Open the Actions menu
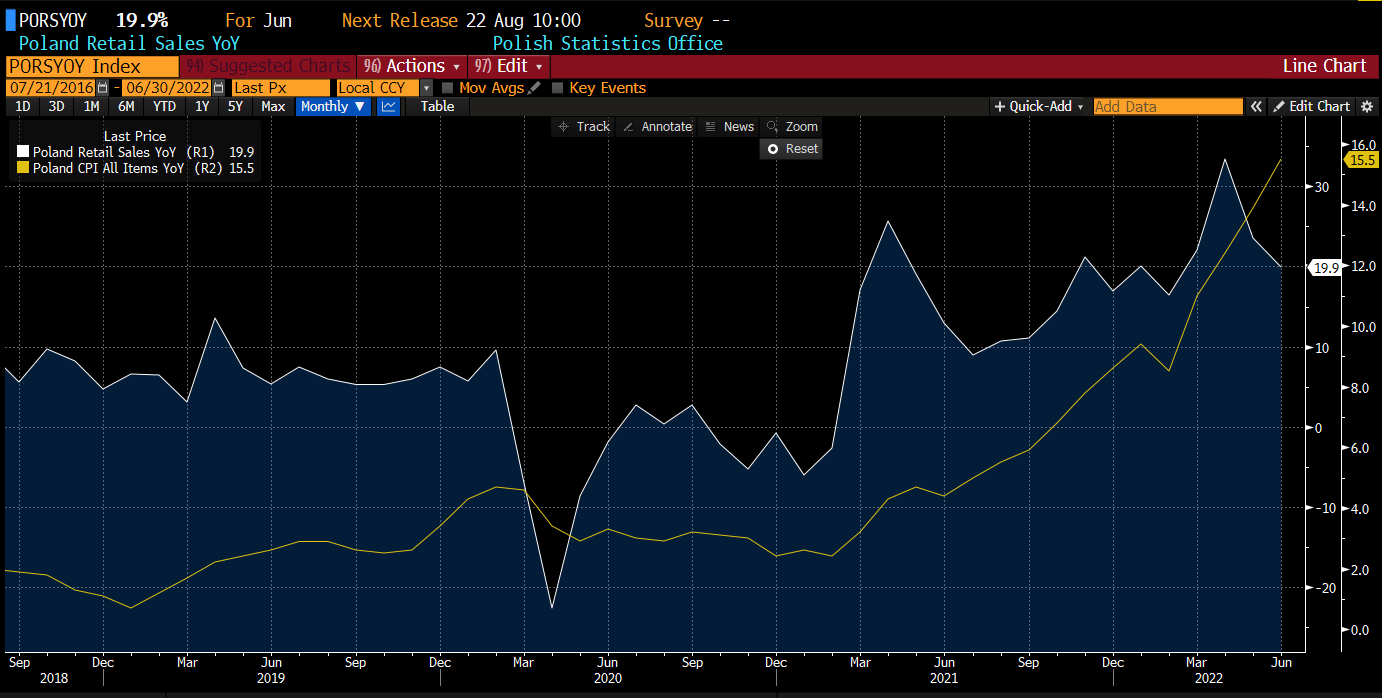The height and width of the screenshot is (698, 1382). pyautogui.click(x=411, y=66)
